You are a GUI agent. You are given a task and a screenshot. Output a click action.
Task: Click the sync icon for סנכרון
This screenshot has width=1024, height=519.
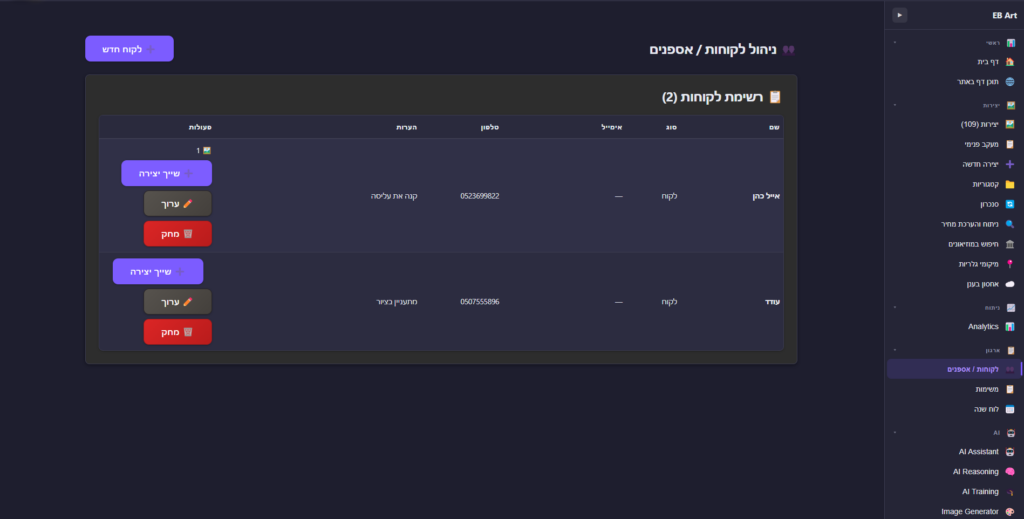[1010, 204]
